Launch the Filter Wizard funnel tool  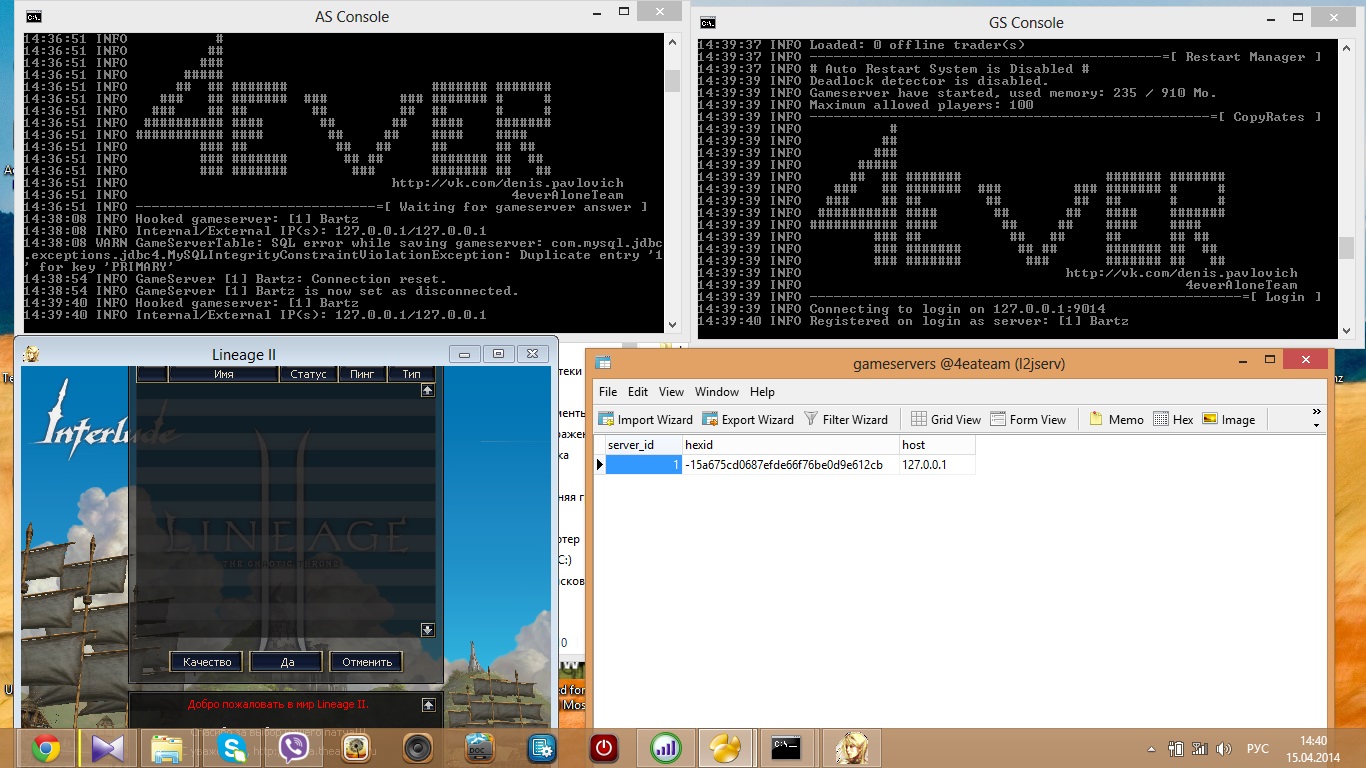coord(846,419)
